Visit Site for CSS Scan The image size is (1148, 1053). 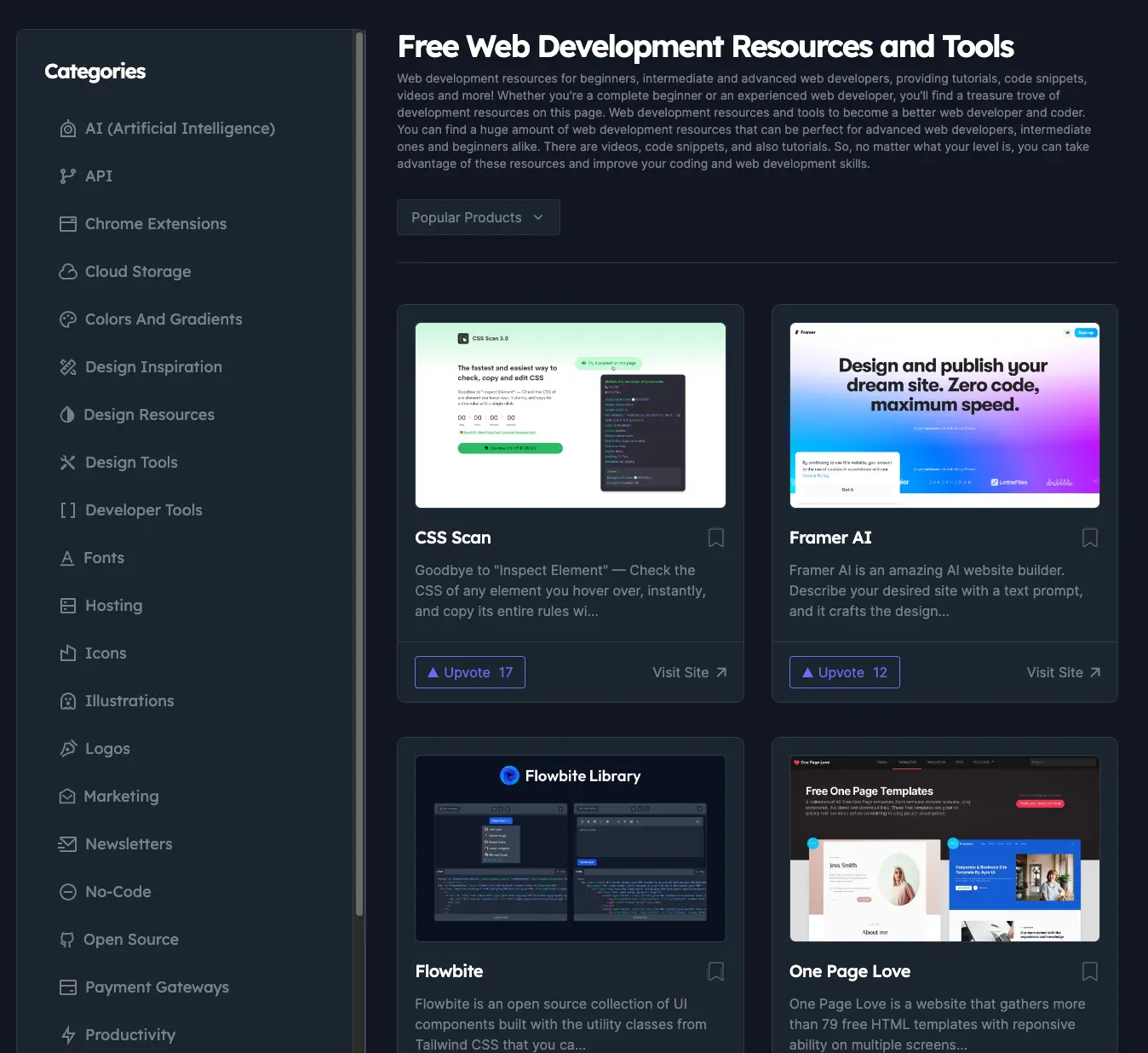tap(690, 672)
